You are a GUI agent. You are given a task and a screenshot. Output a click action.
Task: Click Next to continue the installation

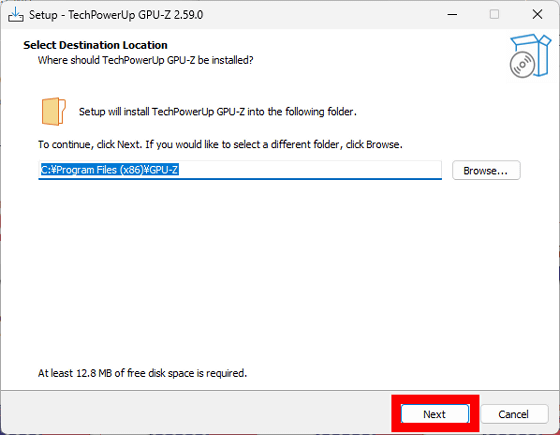[x=435, y=414]
